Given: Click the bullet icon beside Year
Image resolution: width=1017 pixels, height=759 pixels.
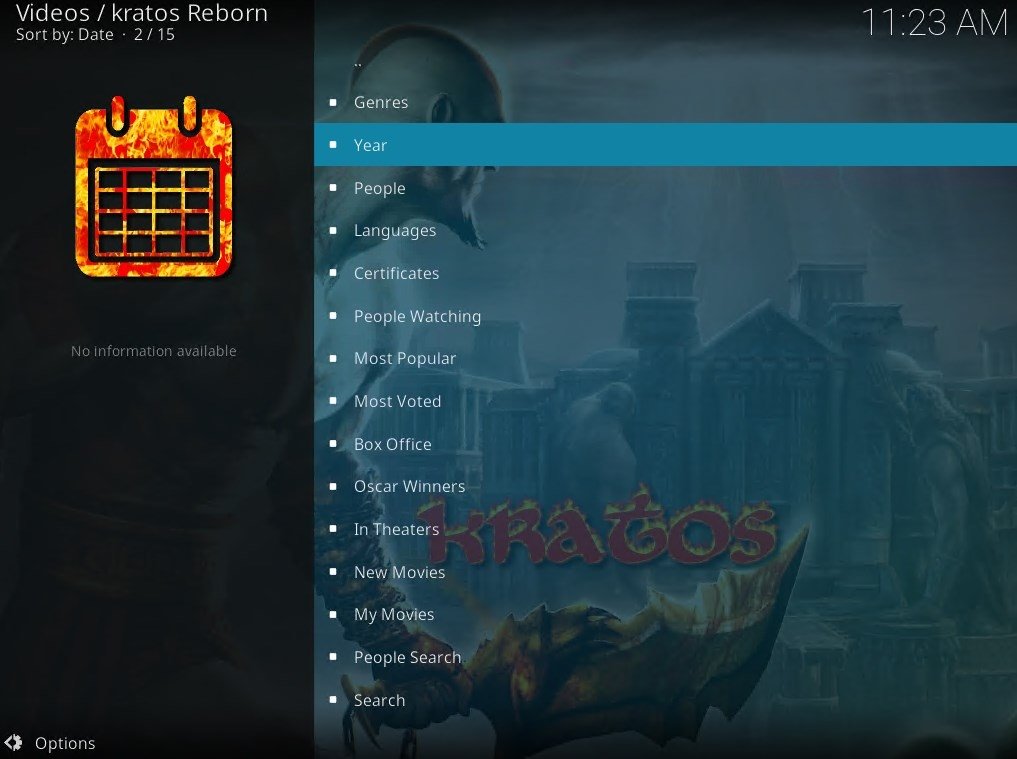Looking at the screenshot, I should pos(333,145).
